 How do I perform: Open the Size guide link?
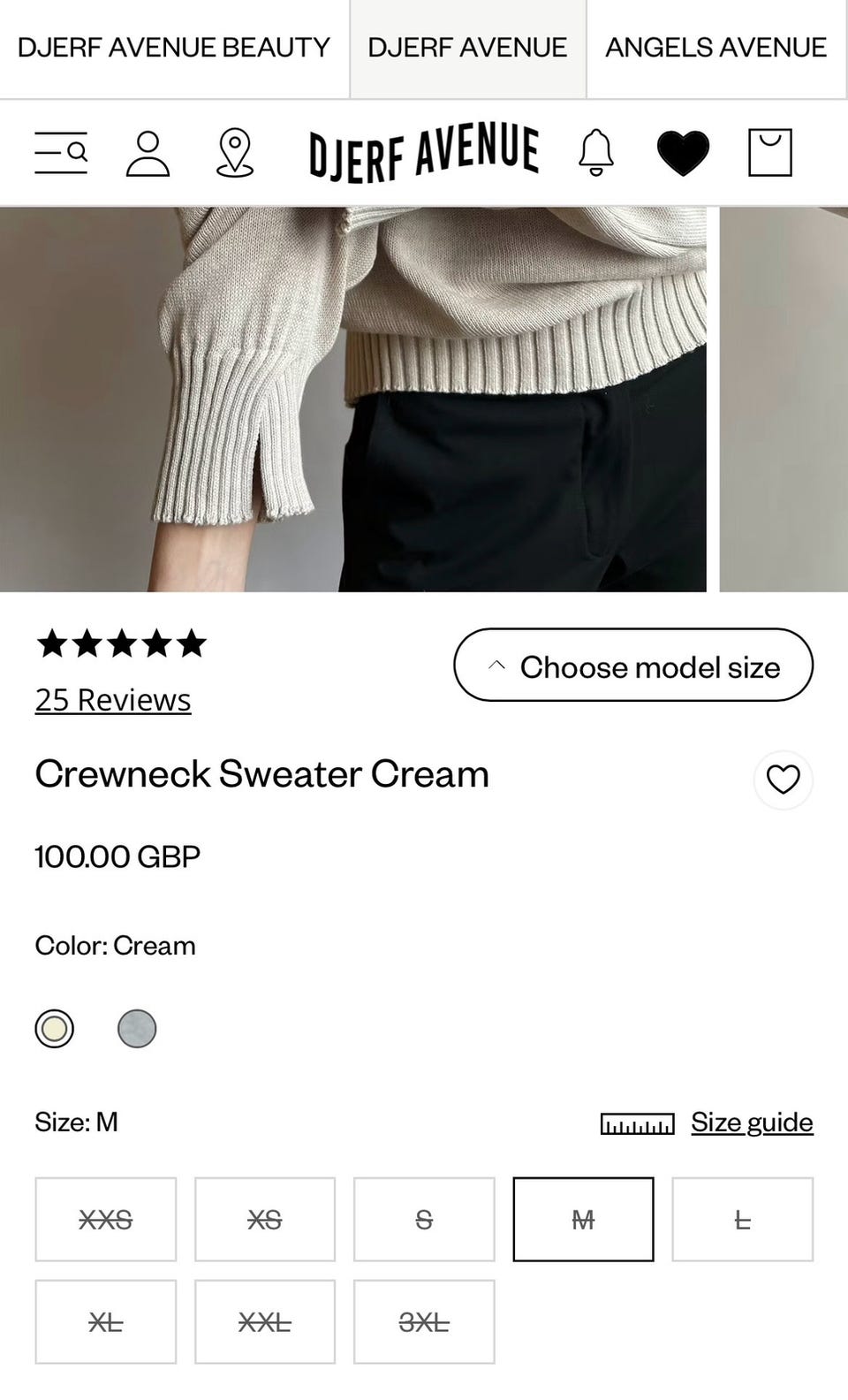click(x=752, y=1122)
